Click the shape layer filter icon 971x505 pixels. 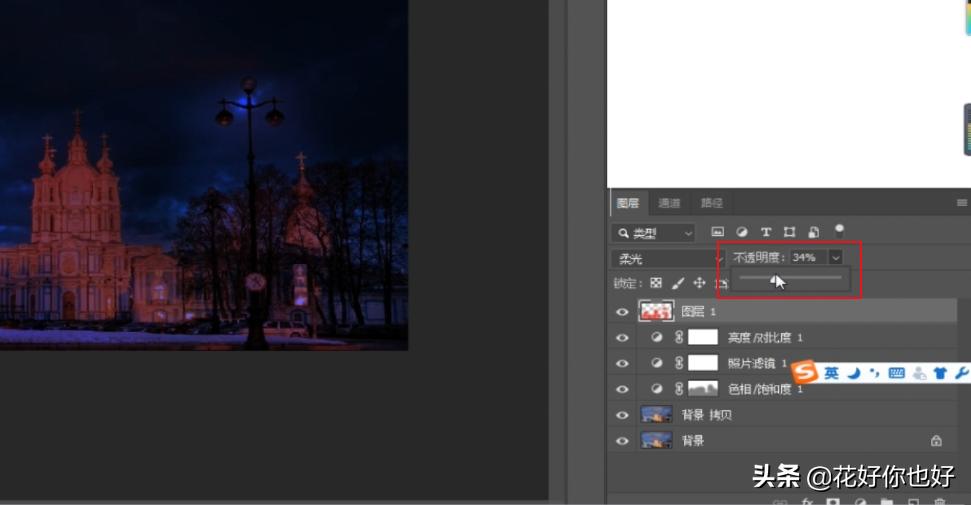point(790,232)
